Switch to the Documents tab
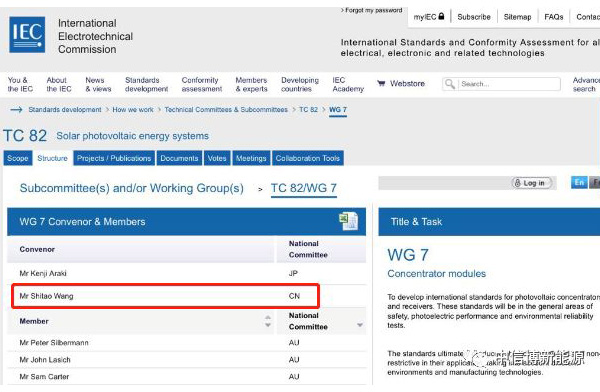This screenshot has height=392, width=600. pyautogui.click(x=179, y=158)
